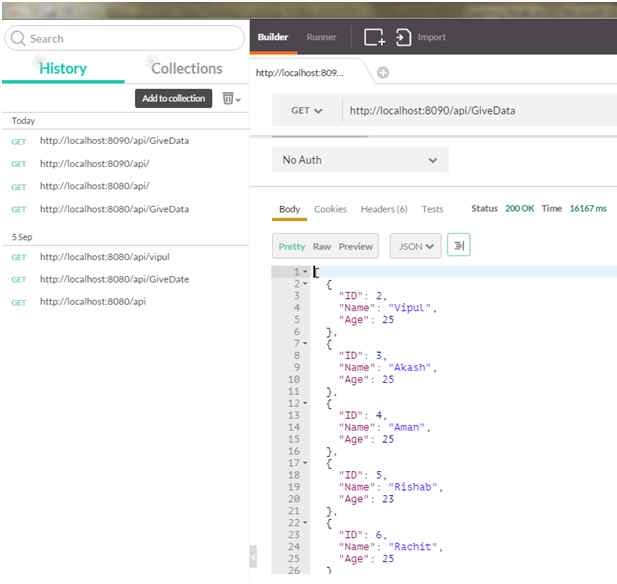Click the trash icon in History panel
Image resolution: width=617 pixels, height=584 pixels.
tap(229, 98)
